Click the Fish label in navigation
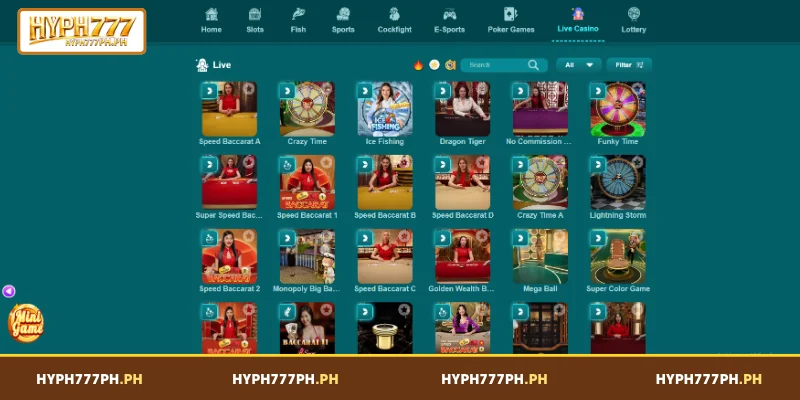The height and width of the screenshot is (400, 800). (x=298, y=30)
